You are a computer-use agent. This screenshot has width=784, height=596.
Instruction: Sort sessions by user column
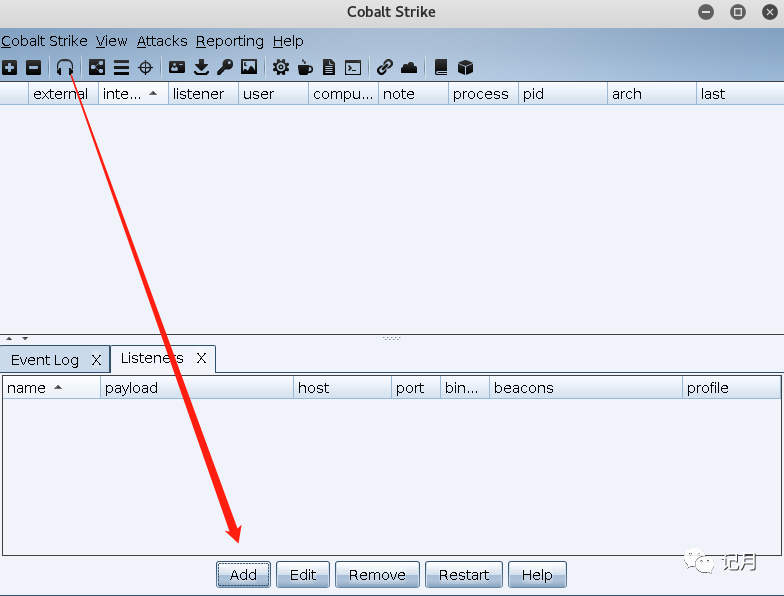point(273,94)
